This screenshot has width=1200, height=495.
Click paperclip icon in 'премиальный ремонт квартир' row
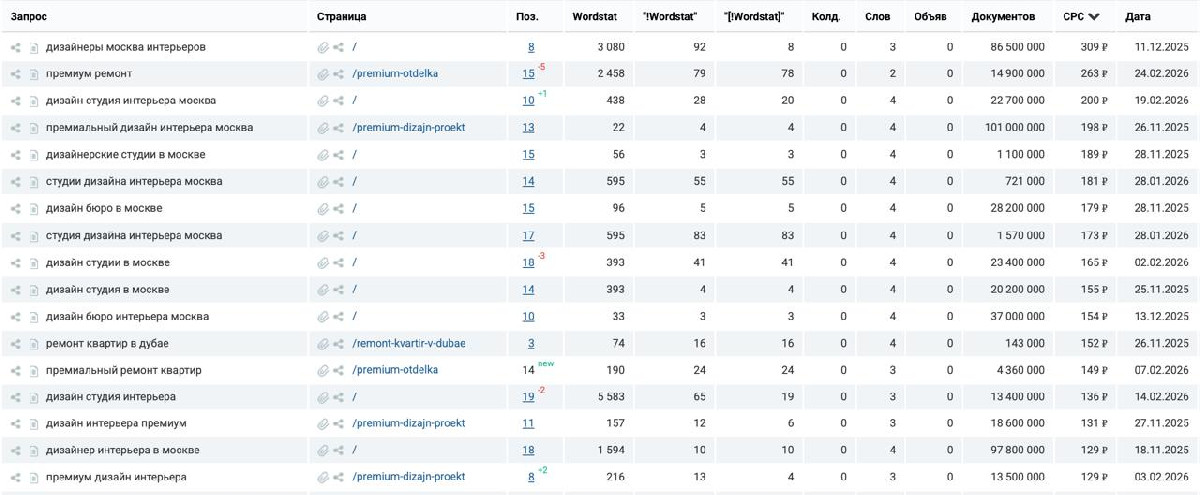323,371
